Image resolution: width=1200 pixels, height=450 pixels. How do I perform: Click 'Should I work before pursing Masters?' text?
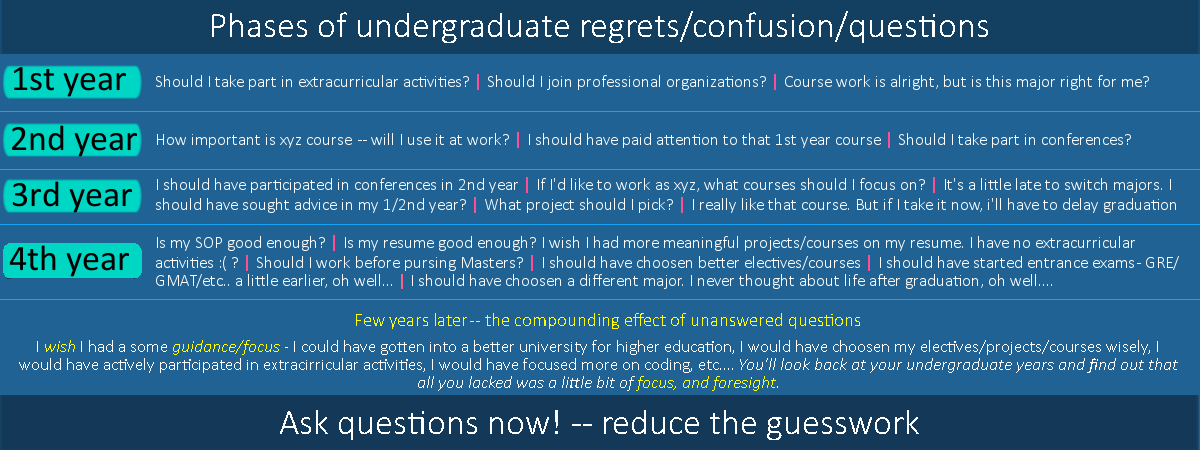(390, 262)
